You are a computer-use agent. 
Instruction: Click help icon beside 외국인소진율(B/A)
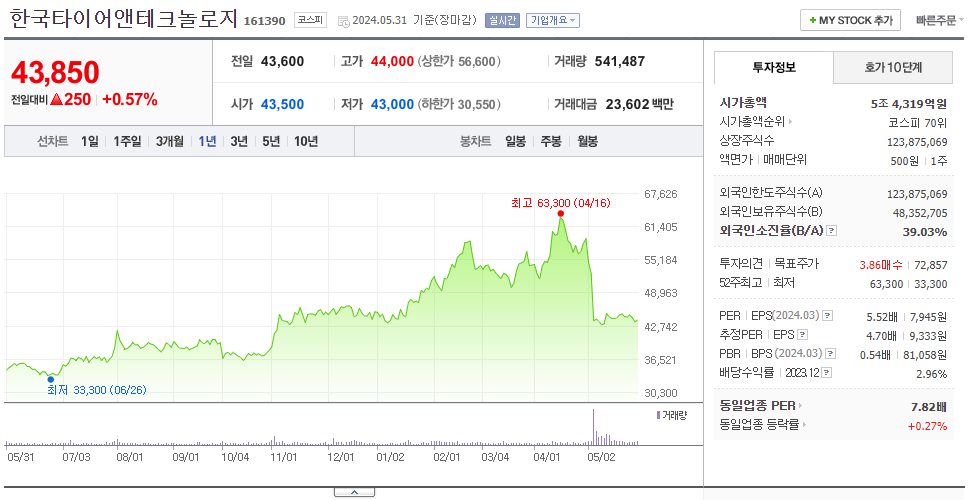pyautogui.click(x=832, y=231)
